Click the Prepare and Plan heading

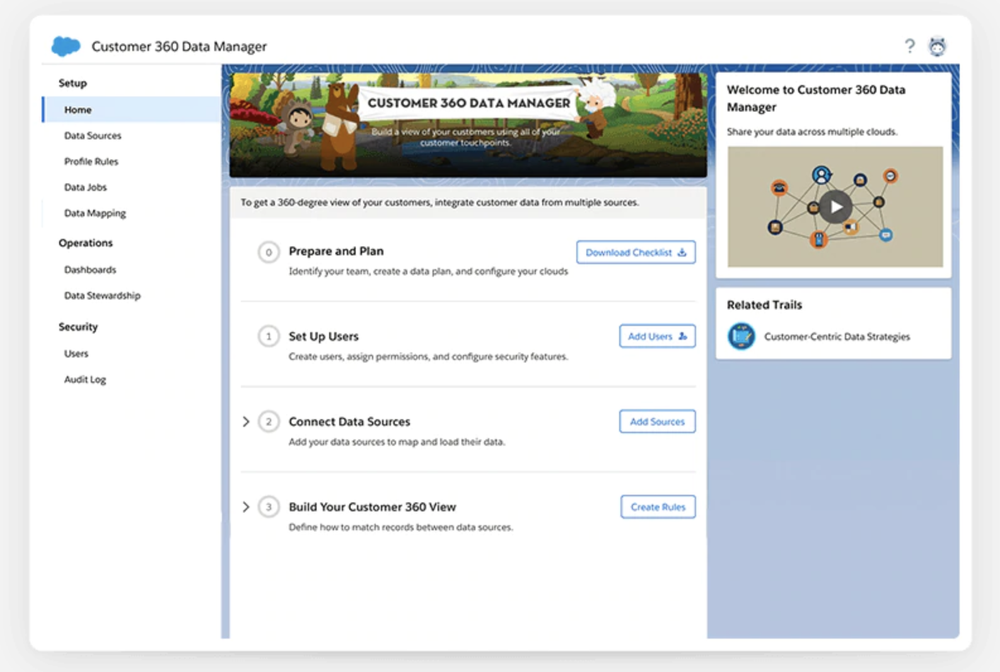point(336,251)
